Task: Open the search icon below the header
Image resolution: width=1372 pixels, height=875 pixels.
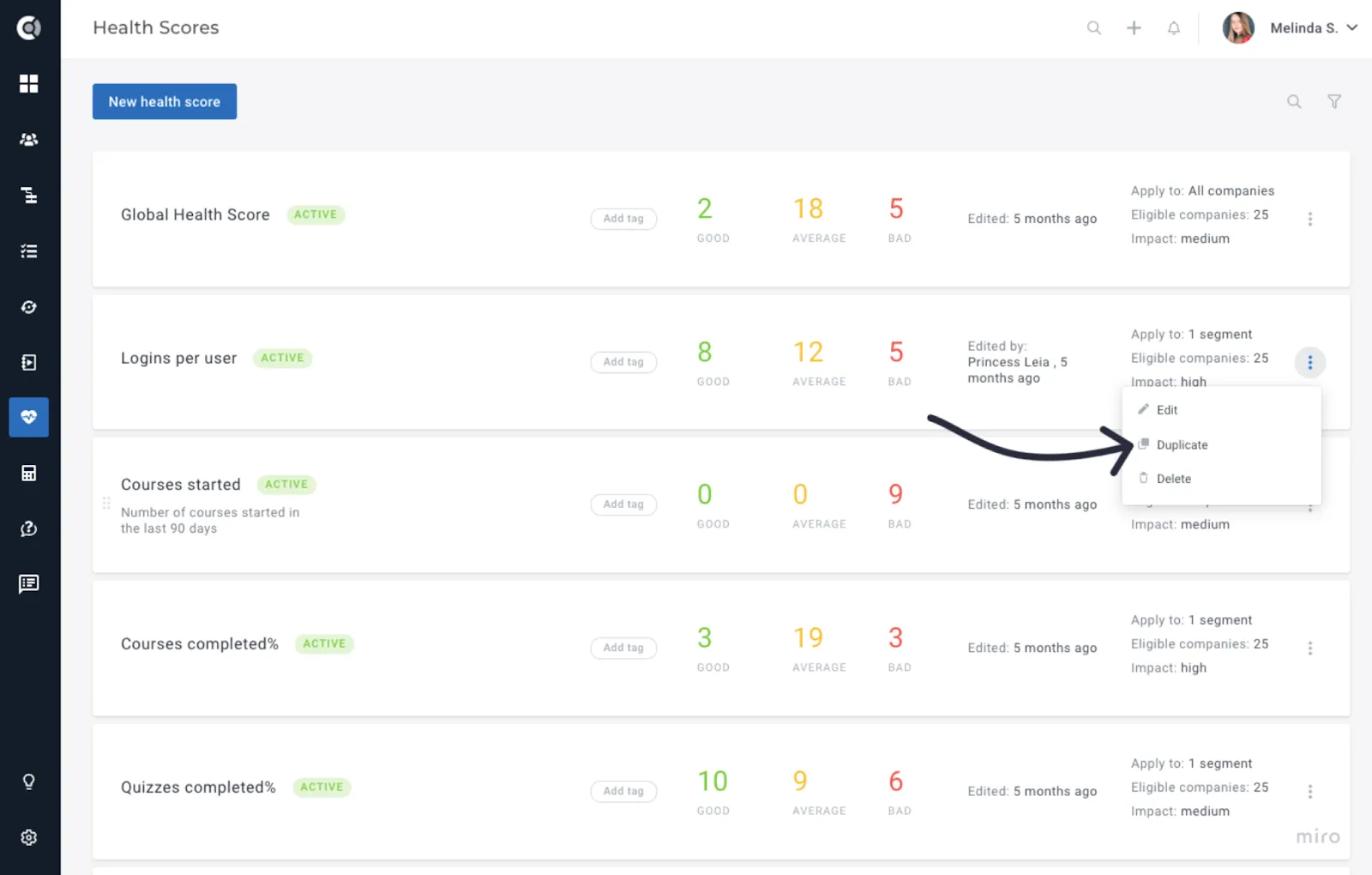Action: (x=1294, y=101)
